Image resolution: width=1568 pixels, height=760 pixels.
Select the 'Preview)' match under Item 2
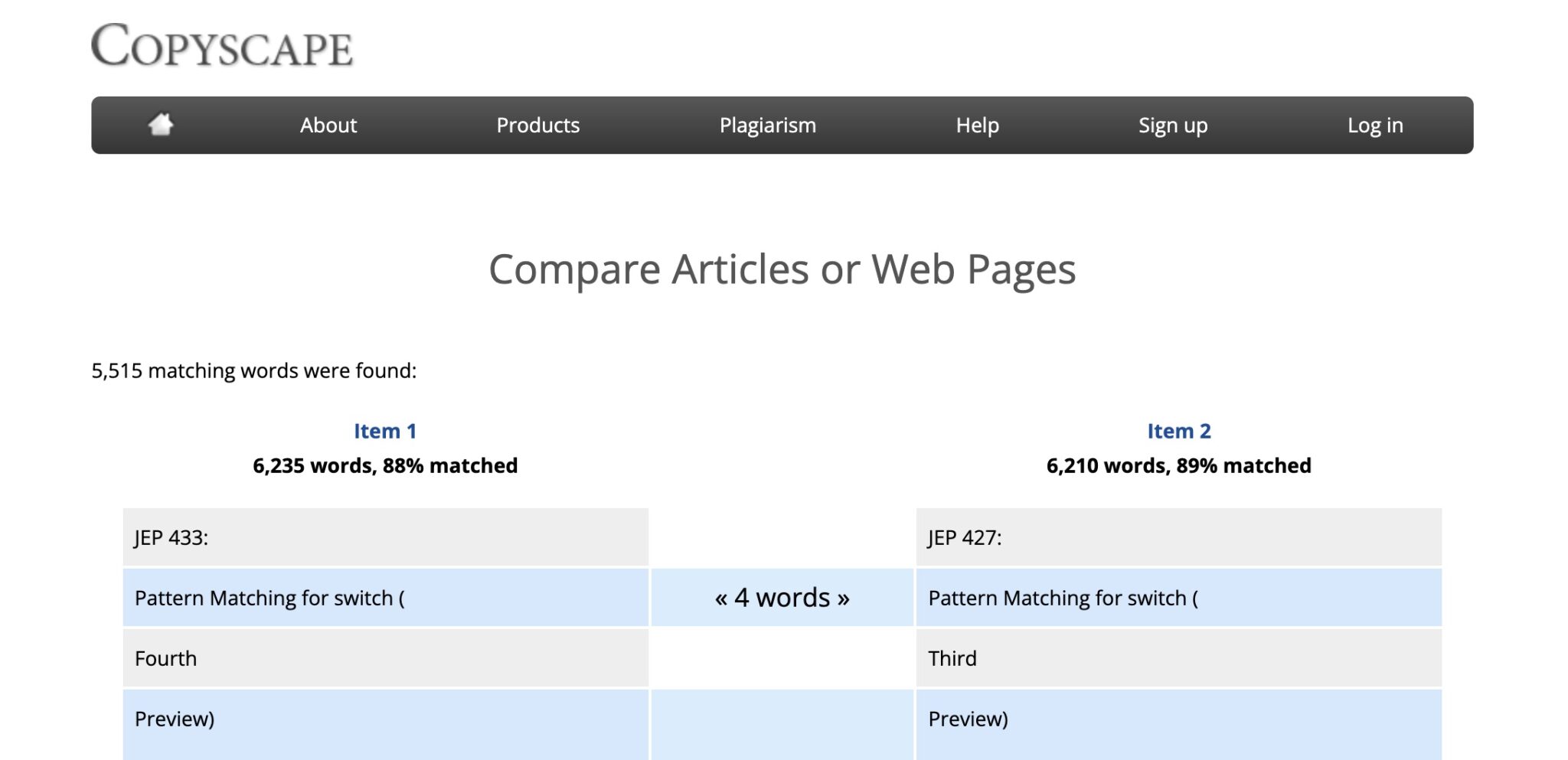(968, 719)
